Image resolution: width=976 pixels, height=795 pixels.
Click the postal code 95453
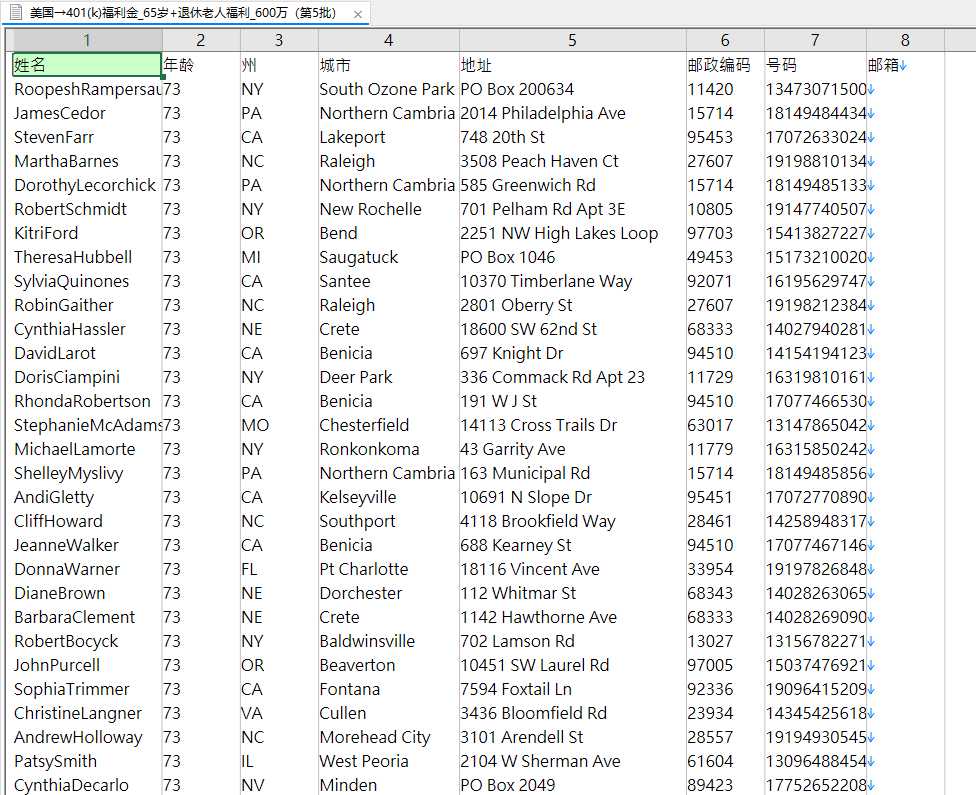pos(710,137)
